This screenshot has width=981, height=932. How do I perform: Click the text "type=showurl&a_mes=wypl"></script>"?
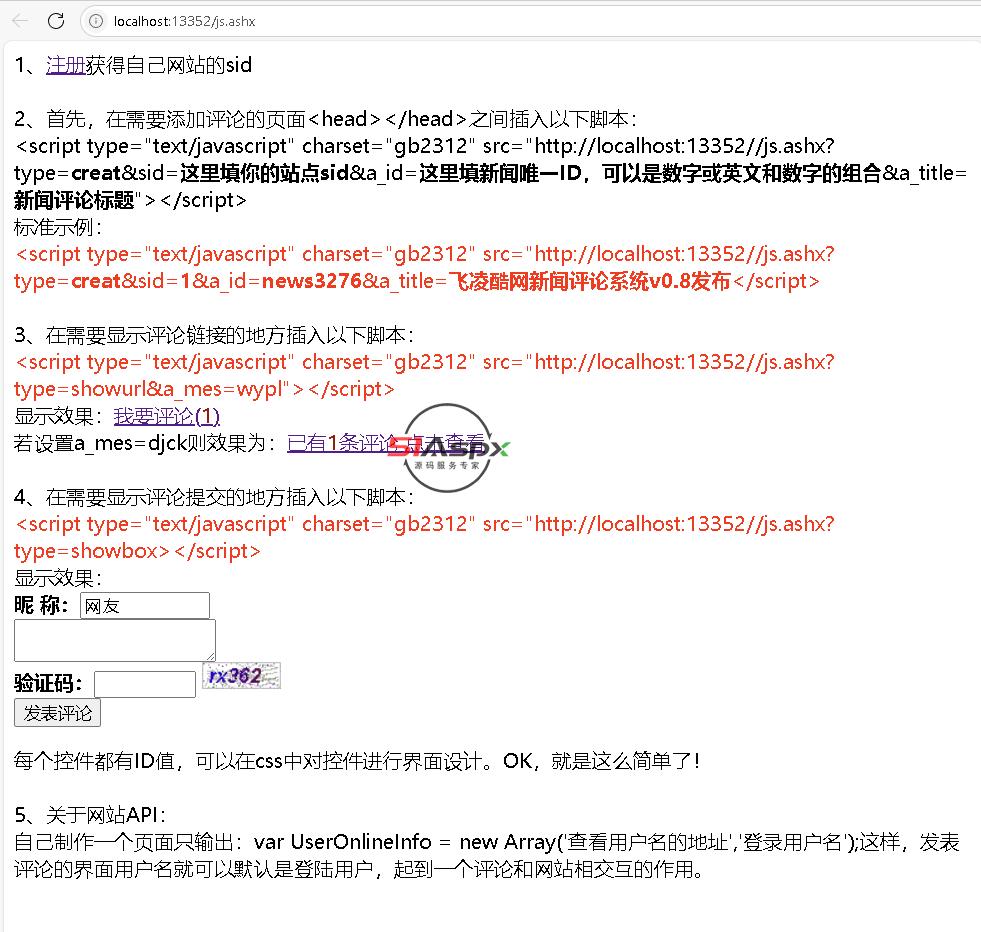tap(204, 389)
